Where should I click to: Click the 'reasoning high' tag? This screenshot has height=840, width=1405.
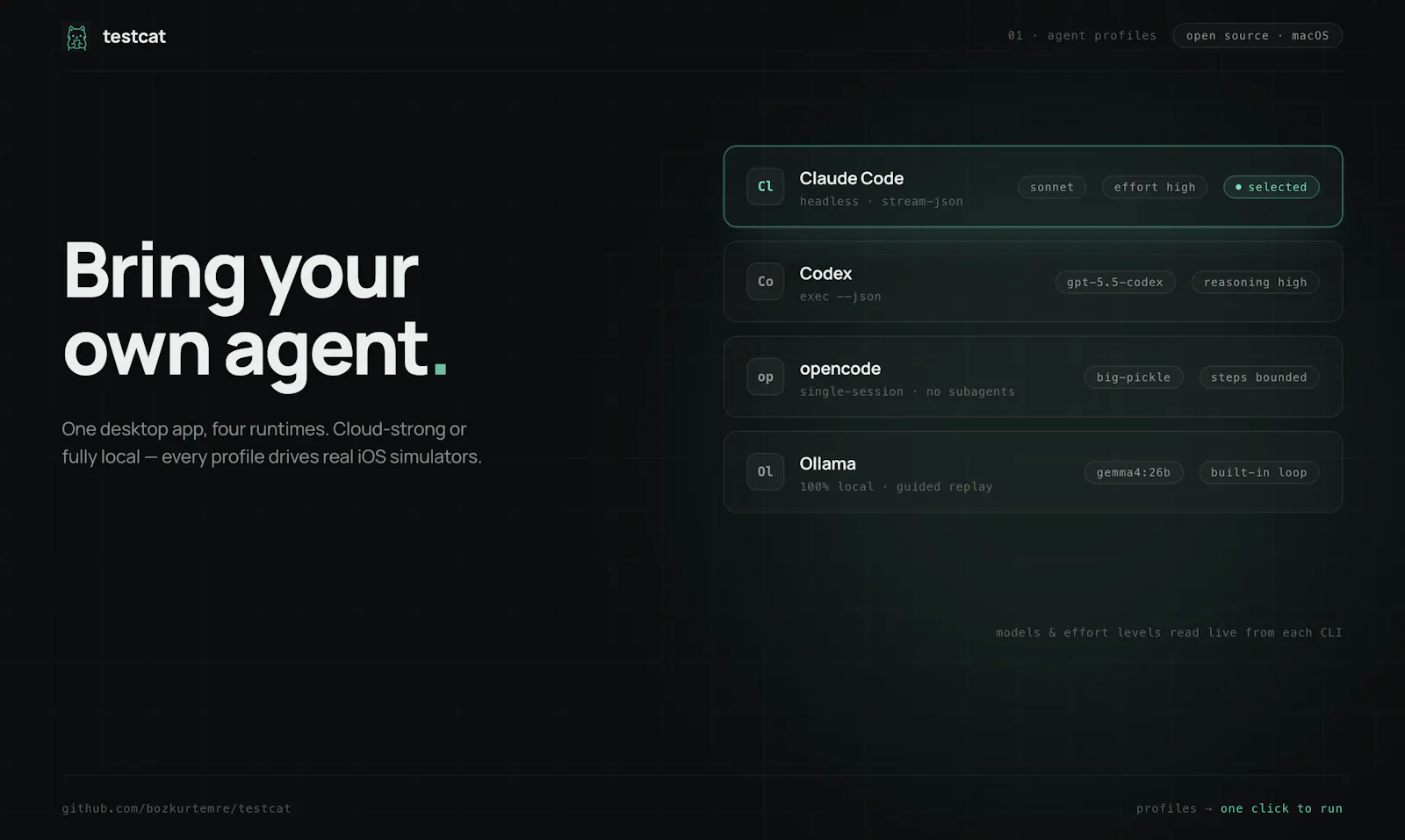tap(1255, 282)
